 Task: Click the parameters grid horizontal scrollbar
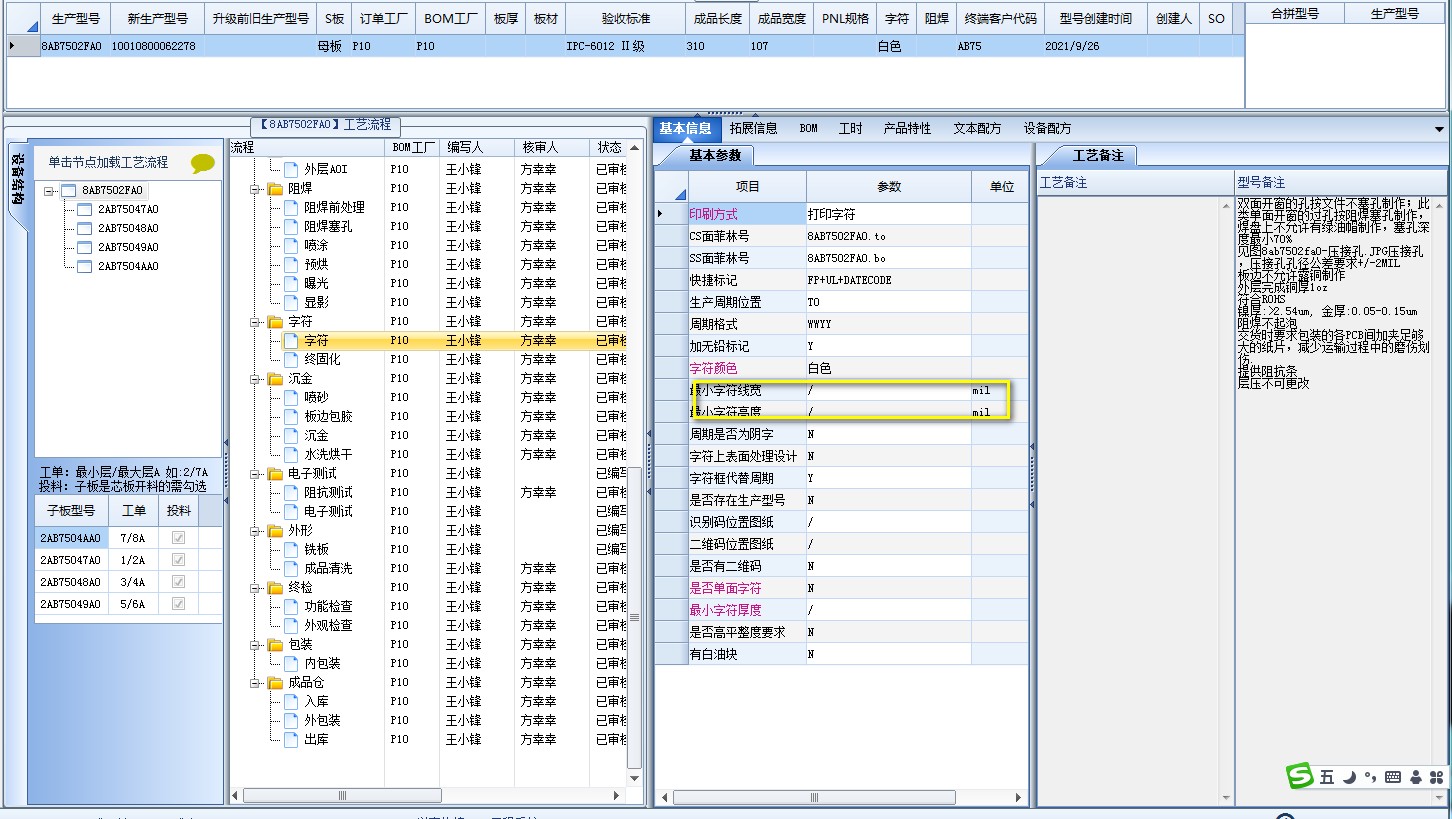click(x=841, y=798)
